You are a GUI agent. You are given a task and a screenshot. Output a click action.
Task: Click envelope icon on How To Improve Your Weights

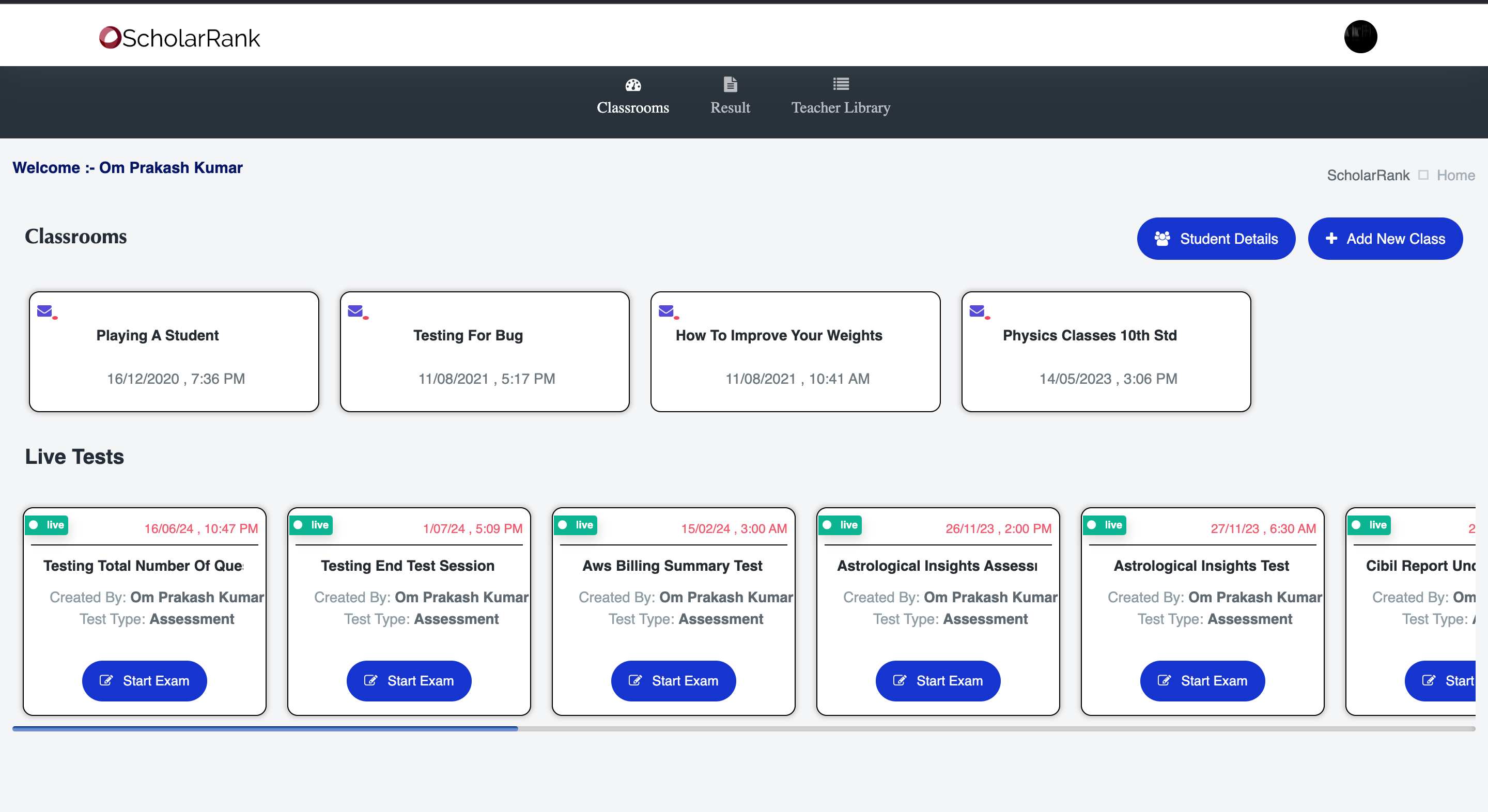point(666,311)
